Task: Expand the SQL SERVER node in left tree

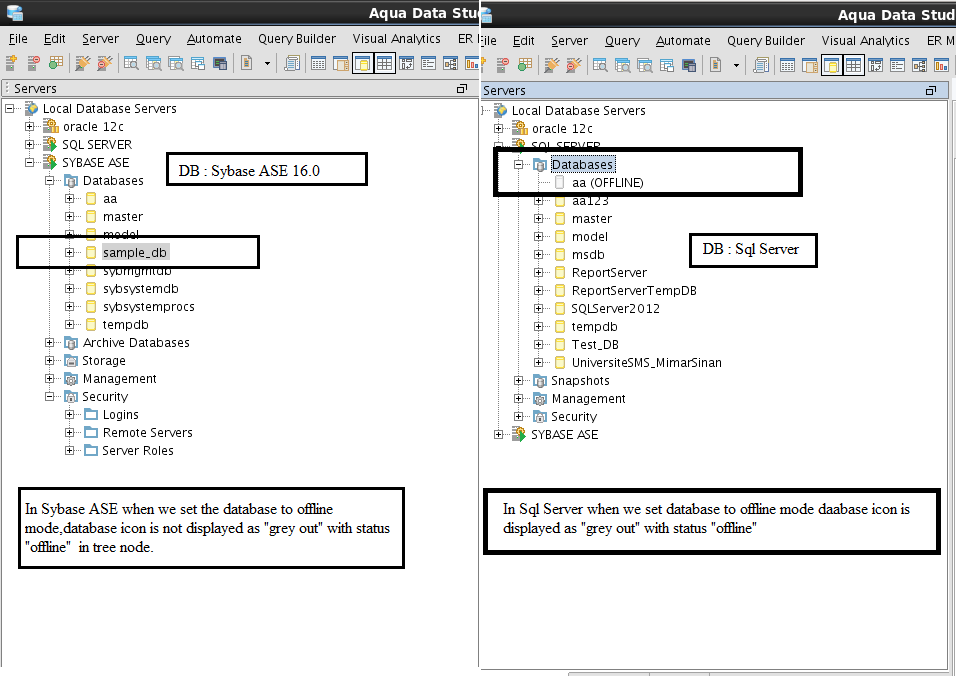Action: click(x=29, y=145)
